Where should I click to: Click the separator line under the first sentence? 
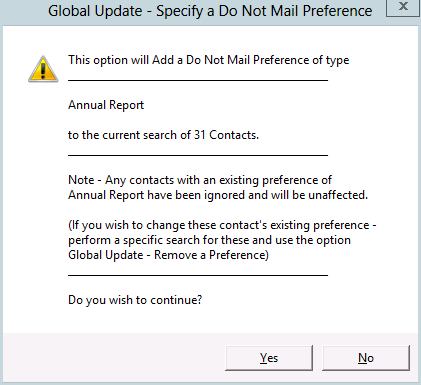(198, 80)
